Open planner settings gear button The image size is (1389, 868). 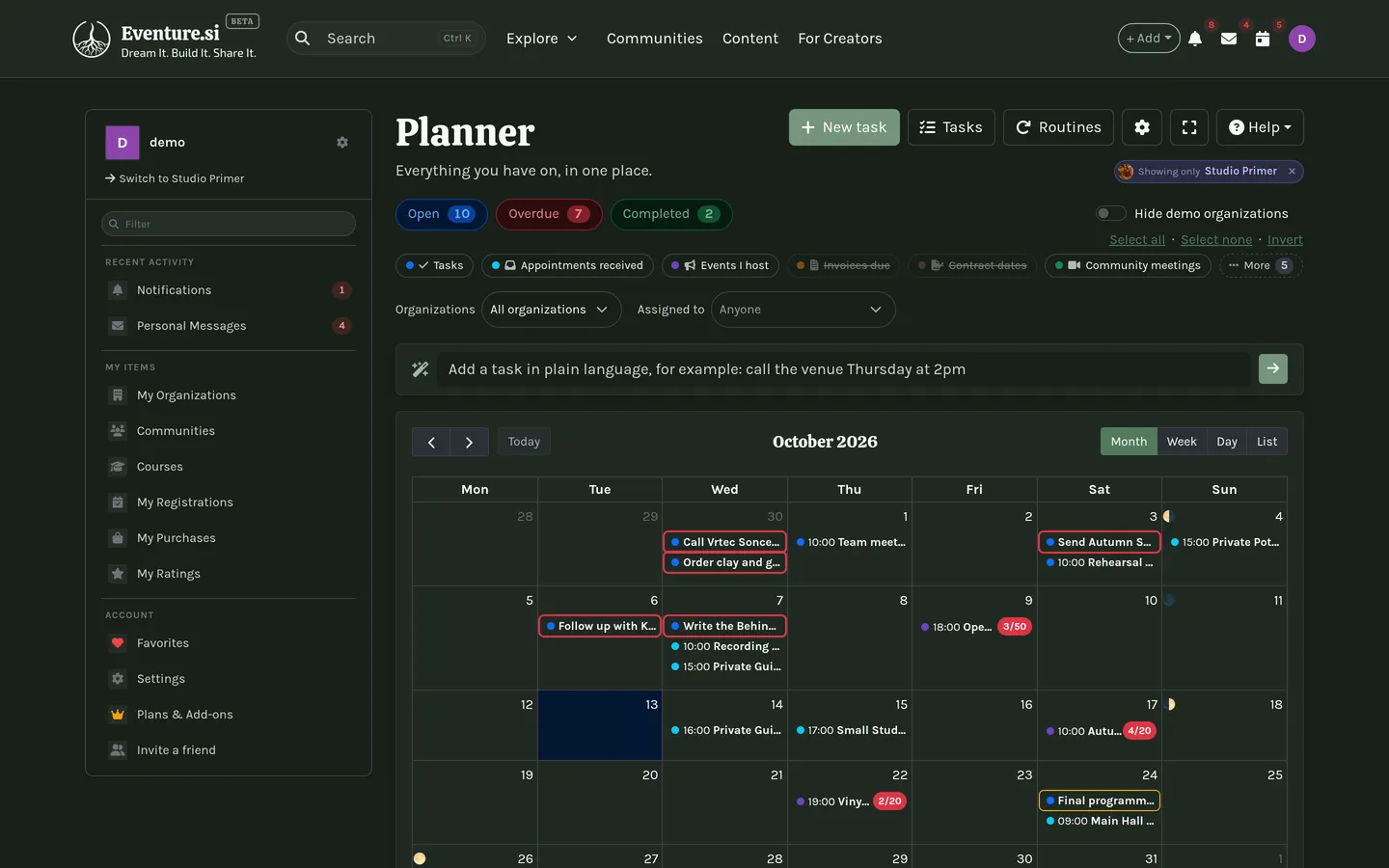1142,127
